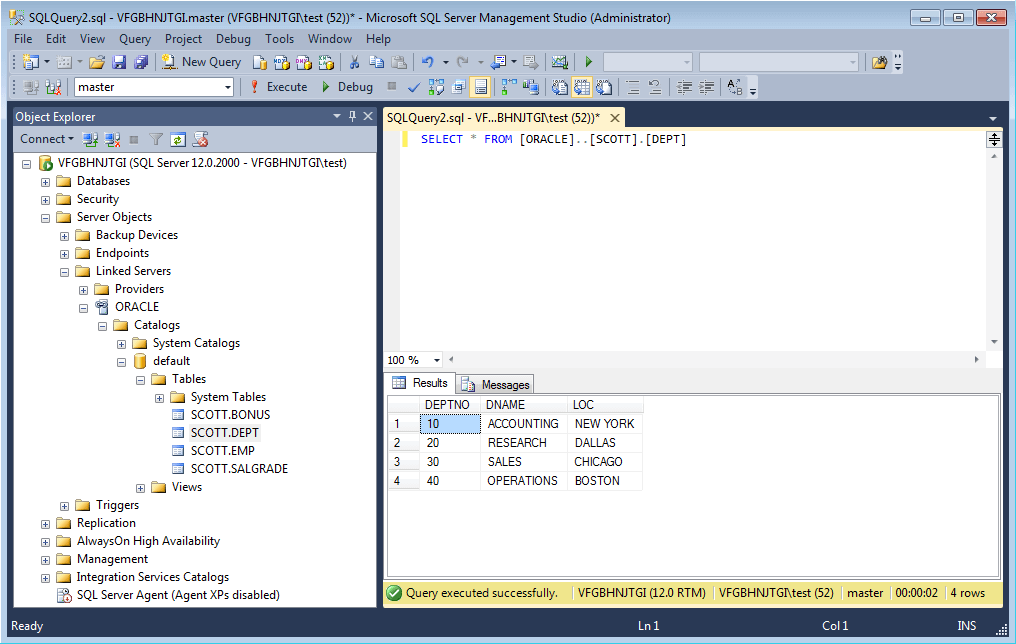1016x644 pixels.
Task: Open Activity Monitor from the toolbar
Action: coord(560,62)
